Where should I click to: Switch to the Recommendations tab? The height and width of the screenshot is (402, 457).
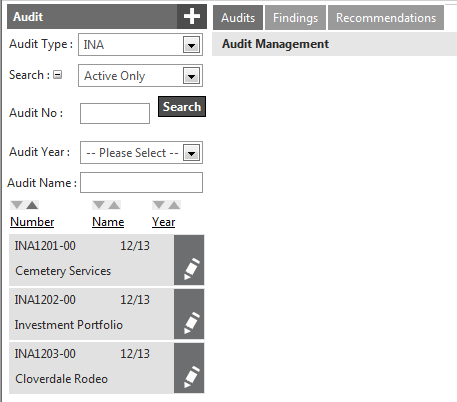(x=386, y=18)
